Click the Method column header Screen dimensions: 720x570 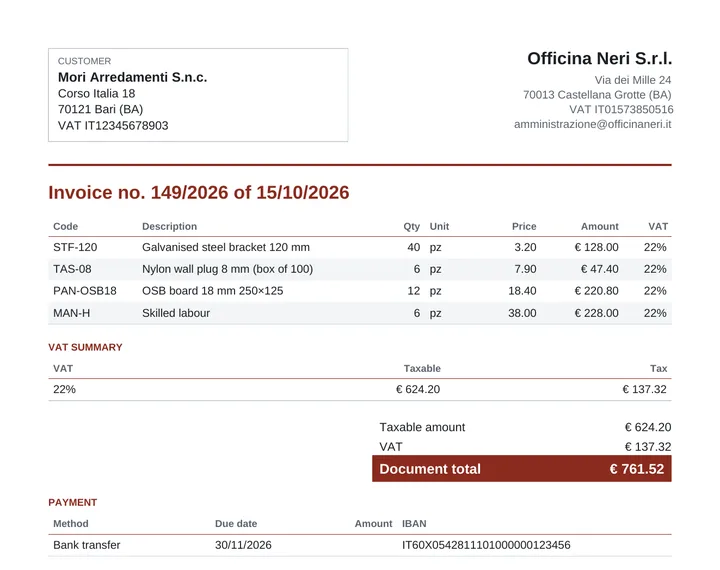pos(71,524)
